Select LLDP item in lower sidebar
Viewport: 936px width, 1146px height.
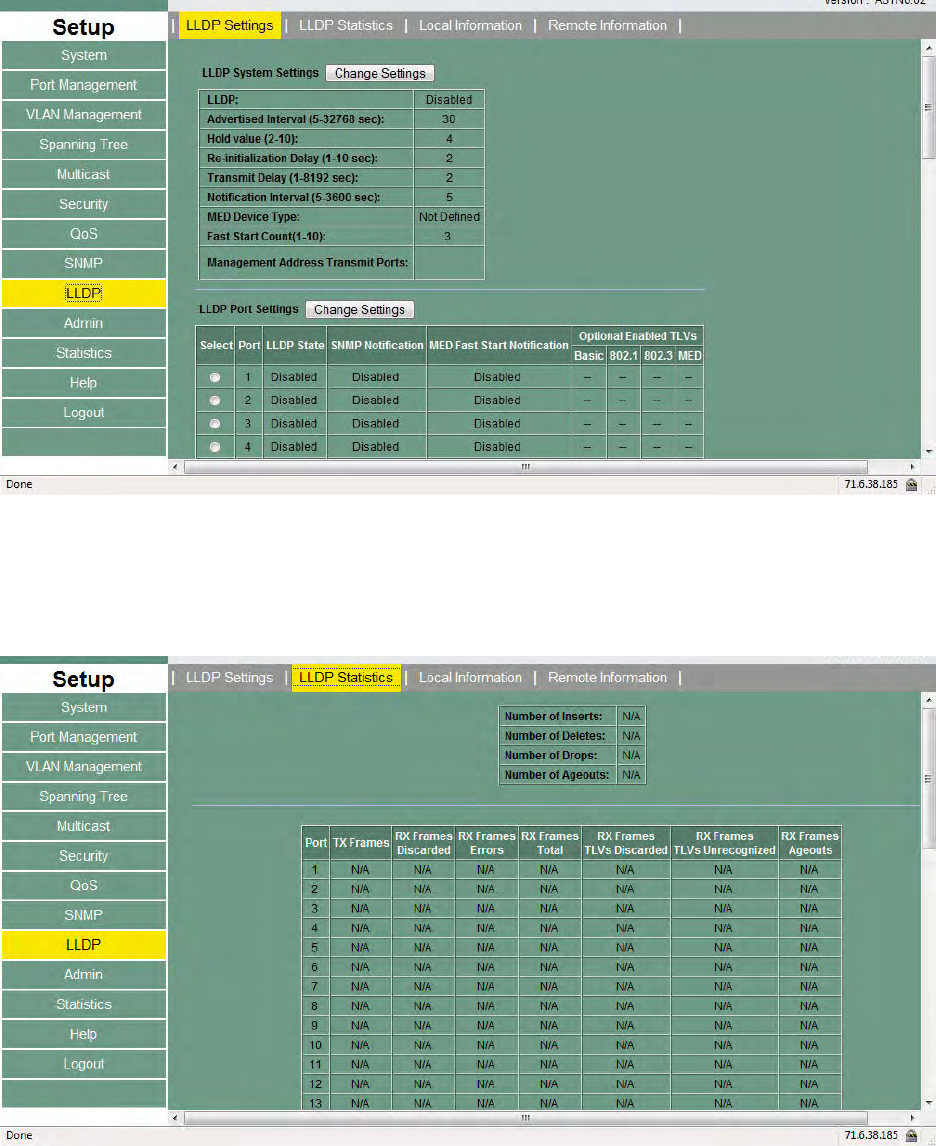(x=84, y=945)
